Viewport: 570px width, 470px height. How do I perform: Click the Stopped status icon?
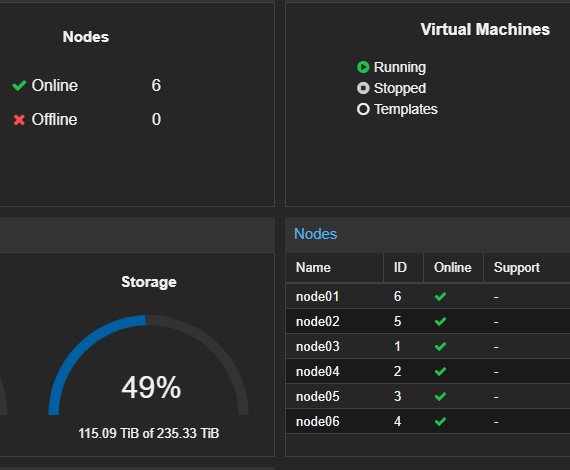[x=363, y=88]
